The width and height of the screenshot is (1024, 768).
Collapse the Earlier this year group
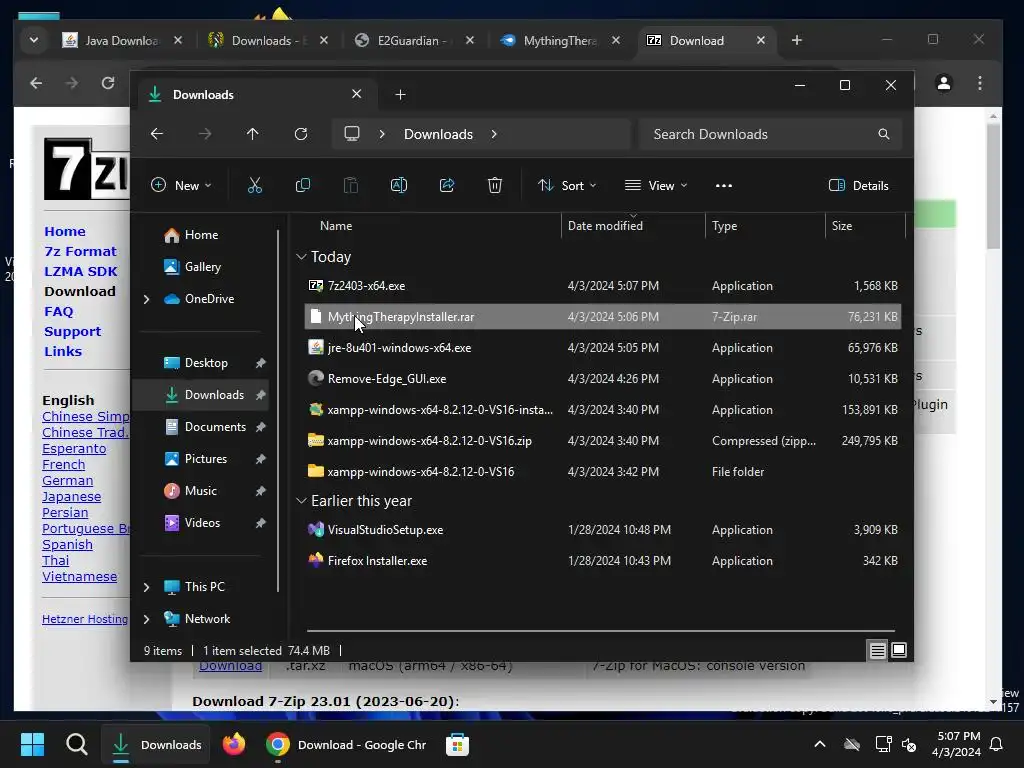301,501
